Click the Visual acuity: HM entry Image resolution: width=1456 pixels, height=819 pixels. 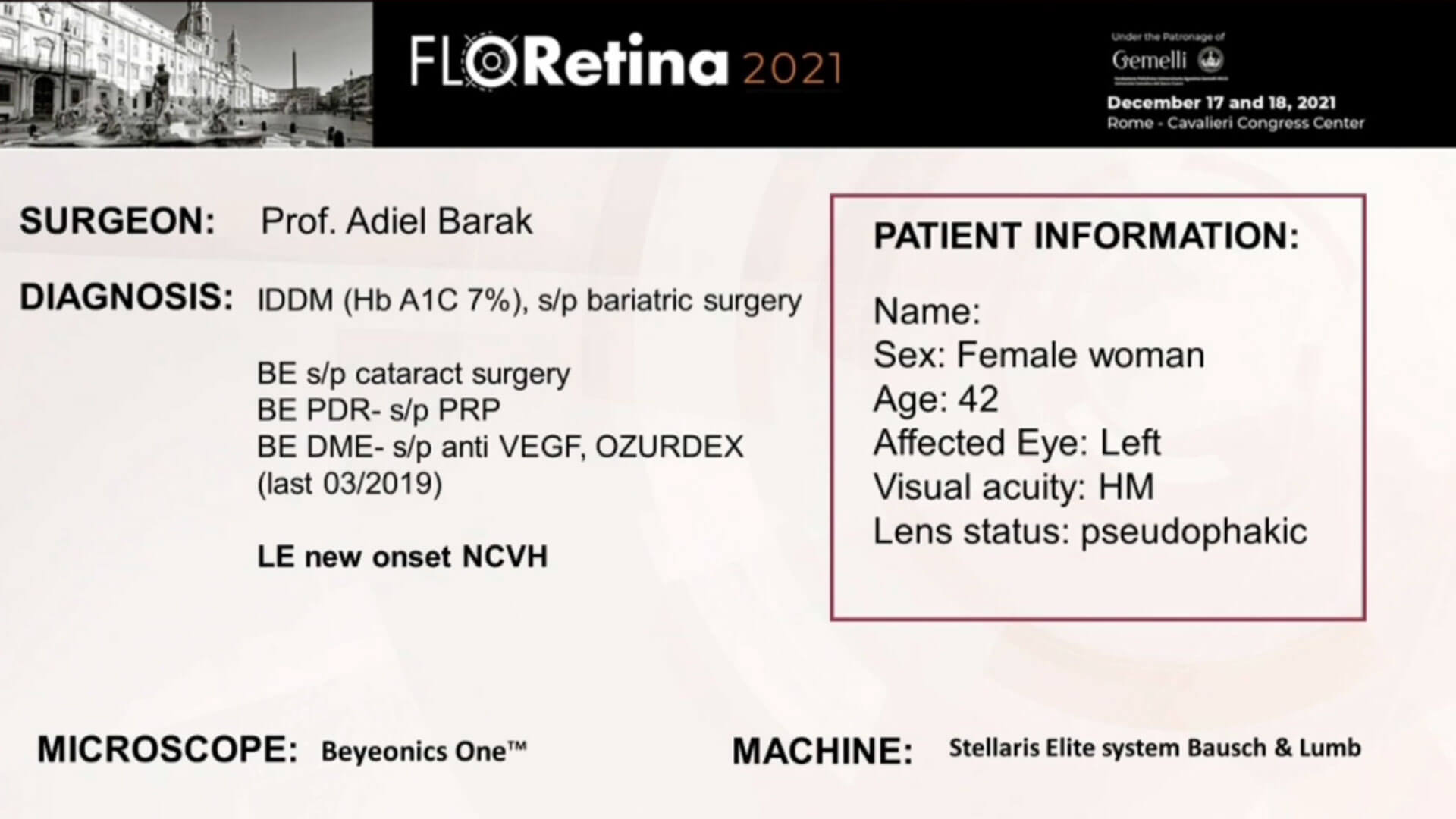[x=1014, y=487]
